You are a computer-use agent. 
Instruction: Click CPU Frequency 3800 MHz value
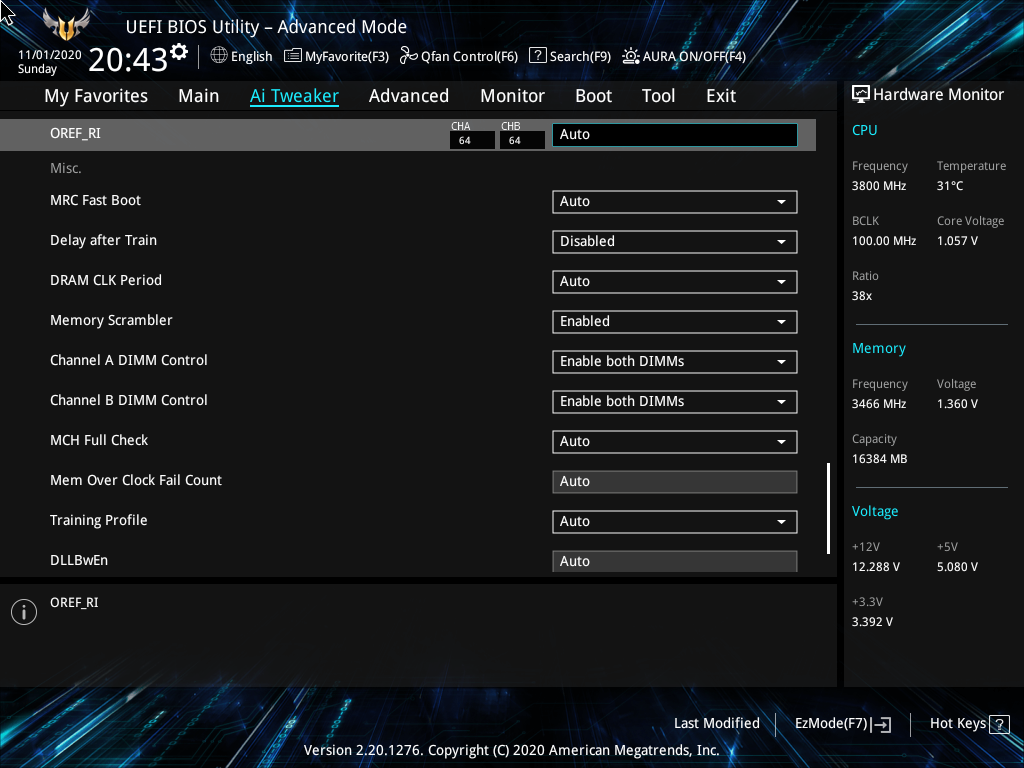click(879, 186)
